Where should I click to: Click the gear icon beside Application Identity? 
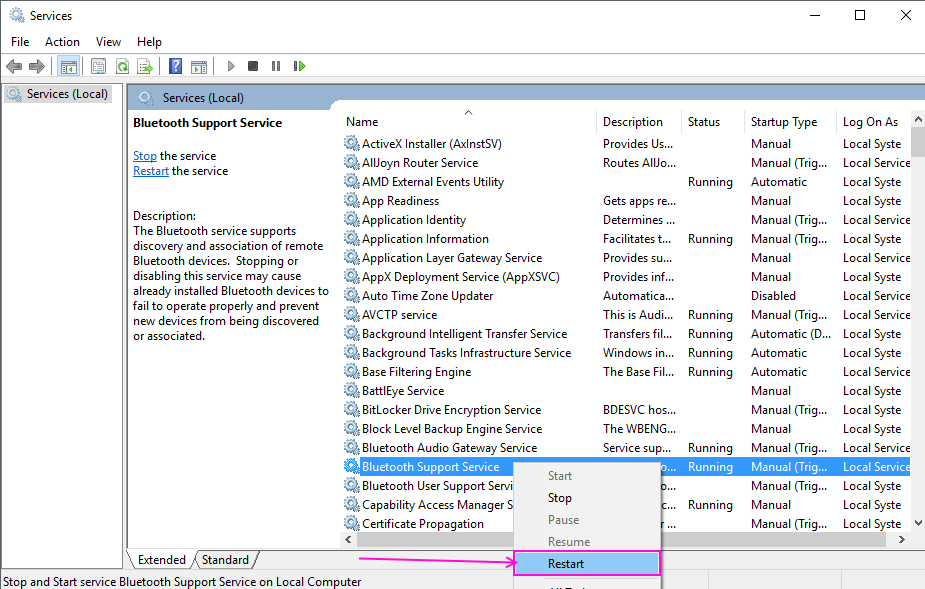tap(352, 220)
